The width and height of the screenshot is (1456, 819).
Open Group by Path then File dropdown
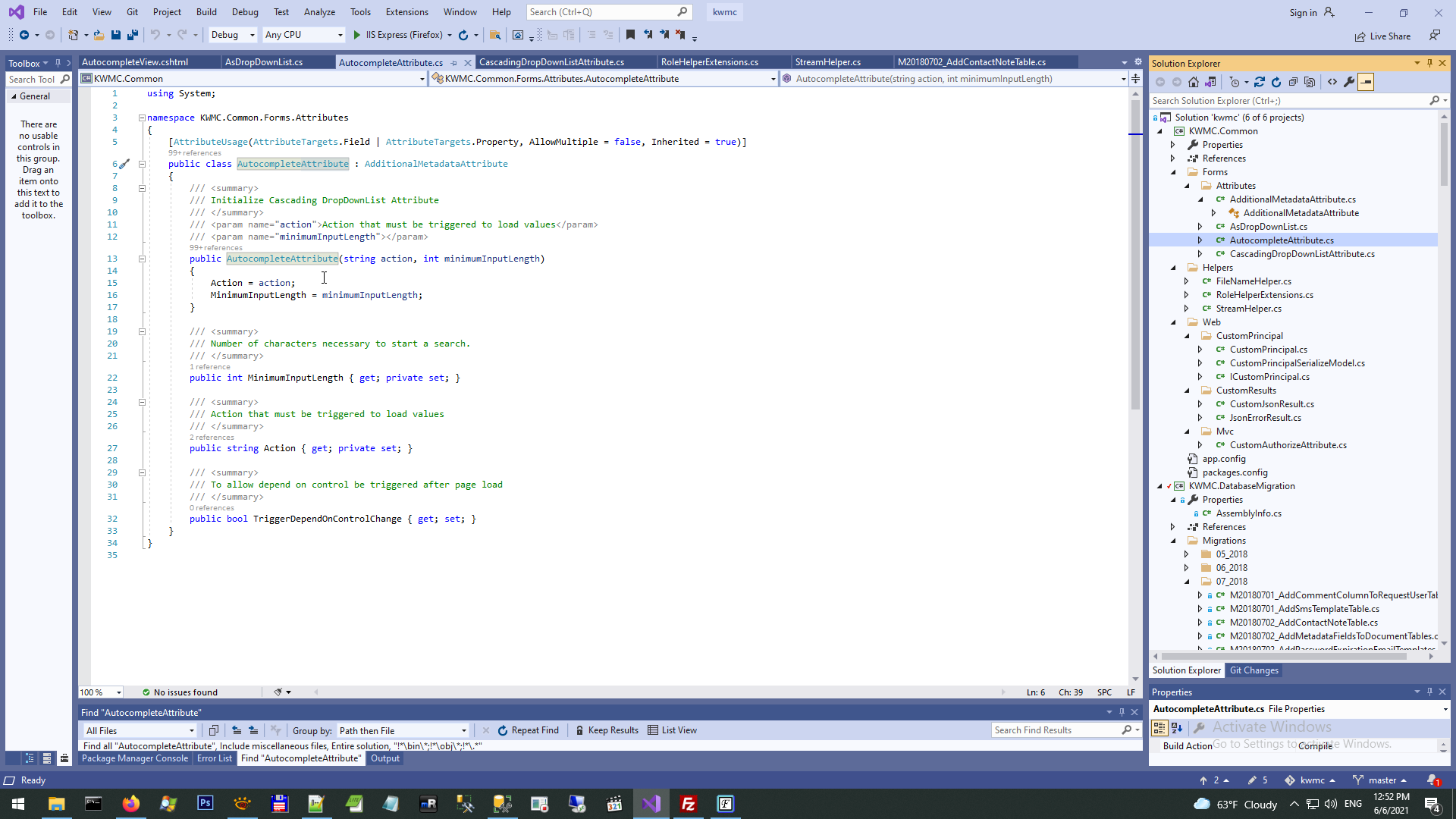click(x=403, y=730)
